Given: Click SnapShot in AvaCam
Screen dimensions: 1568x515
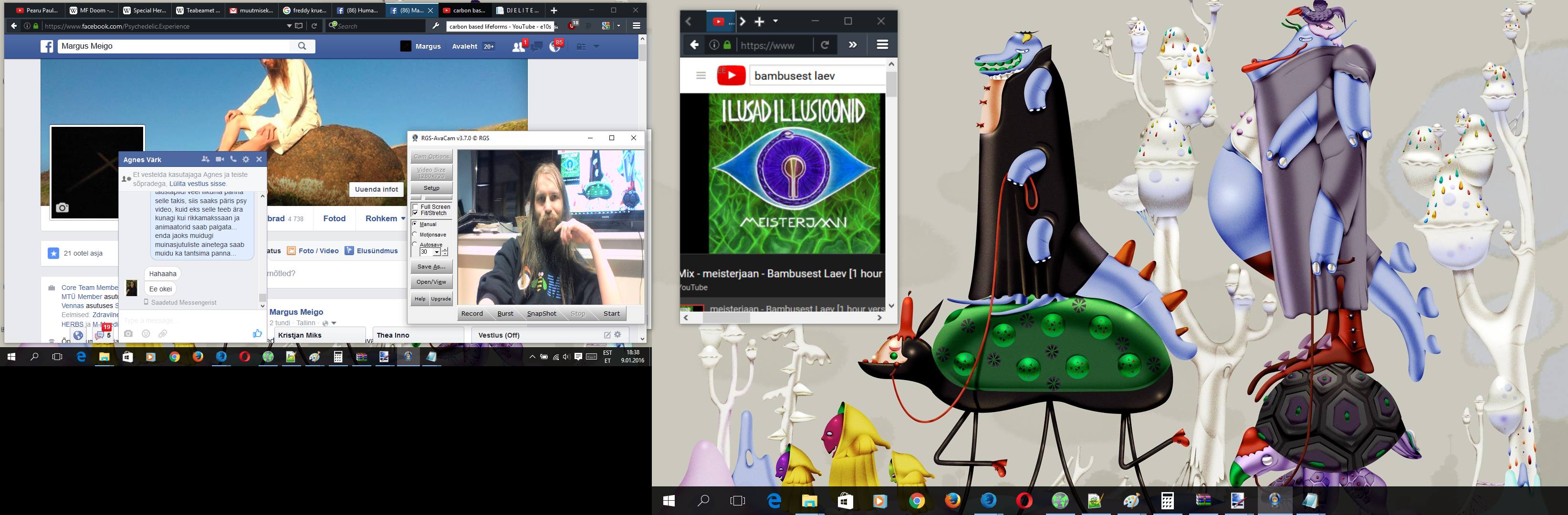Looking at the screenshot, I should click(542, 314).
